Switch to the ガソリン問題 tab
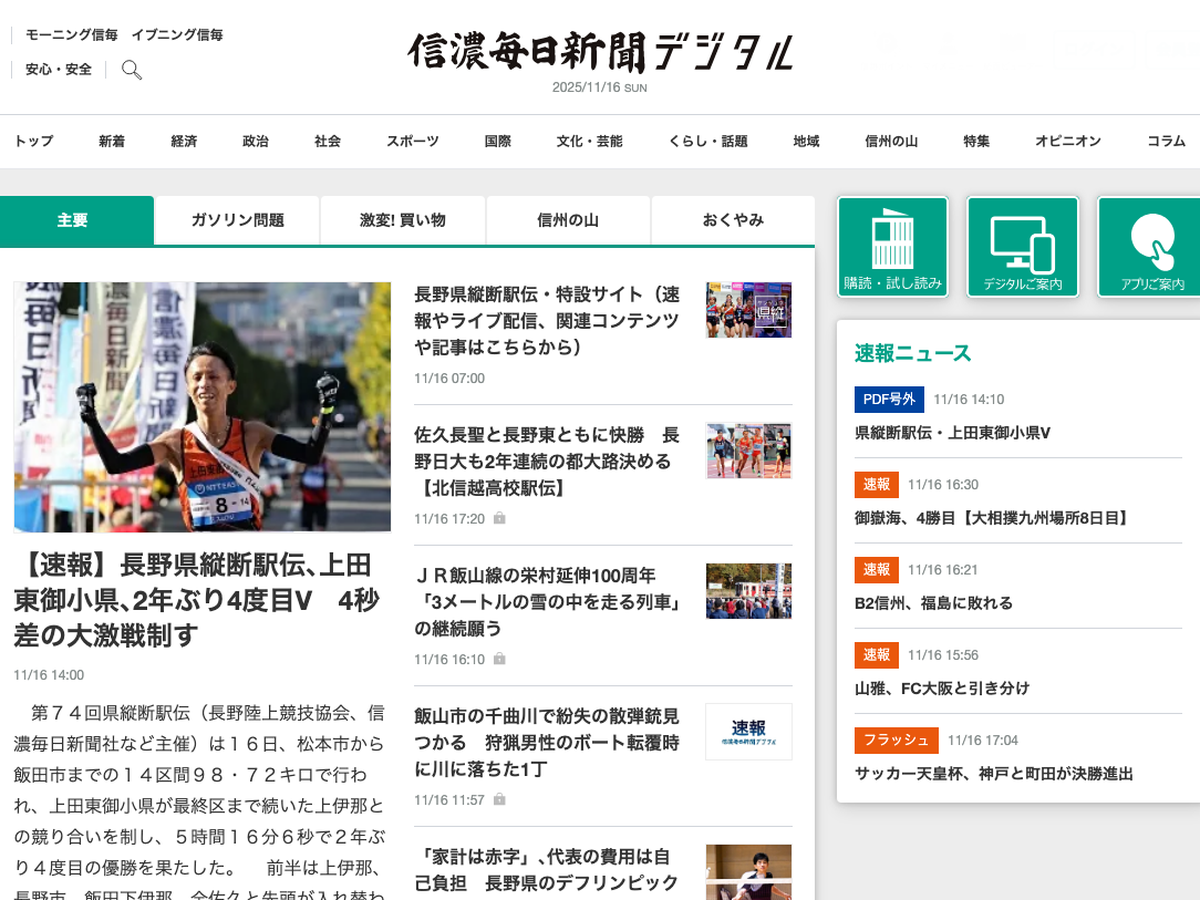Viewport: 1200px width, 900px height. (237, 220)
